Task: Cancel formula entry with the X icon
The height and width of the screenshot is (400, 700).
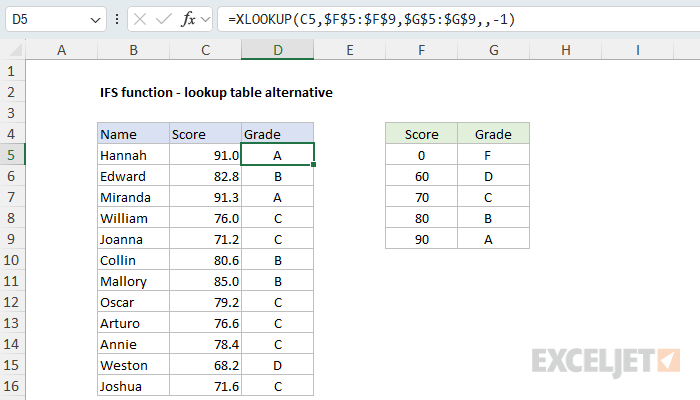Action: coord(140,19)
